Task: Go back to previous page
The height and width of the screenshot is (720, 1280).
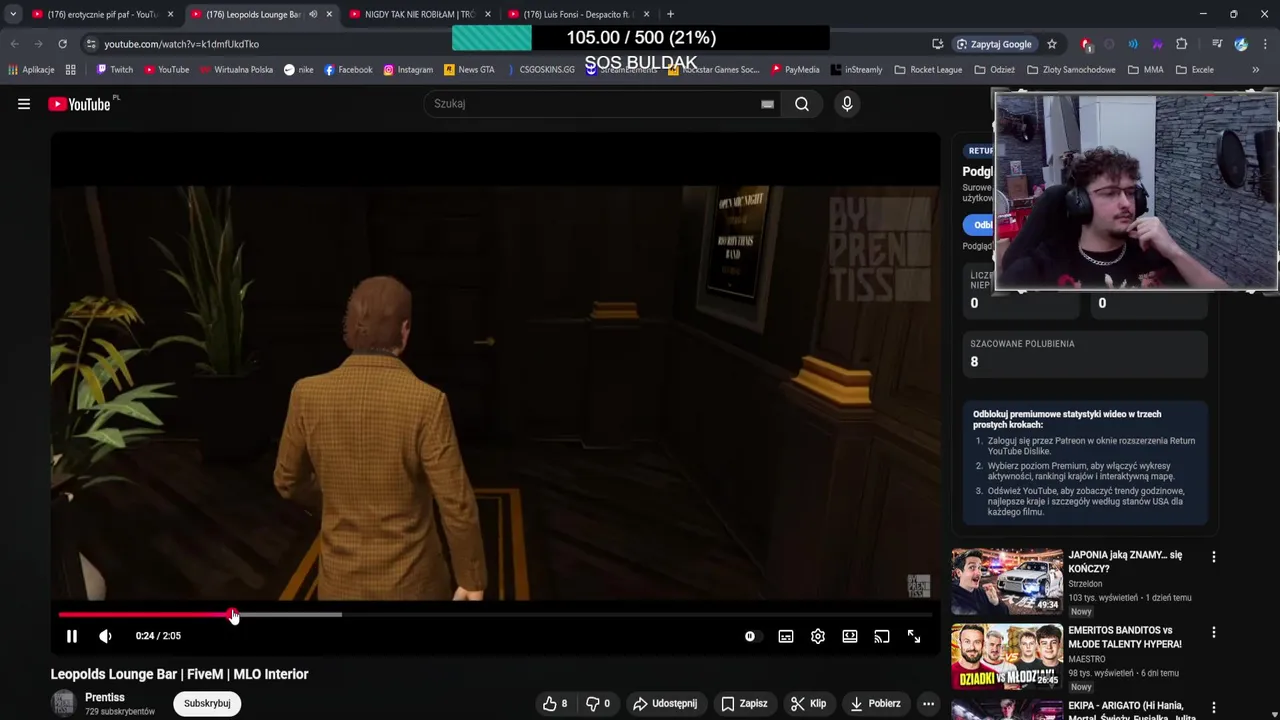Action: pyautogui.click(x=14, y=44)
